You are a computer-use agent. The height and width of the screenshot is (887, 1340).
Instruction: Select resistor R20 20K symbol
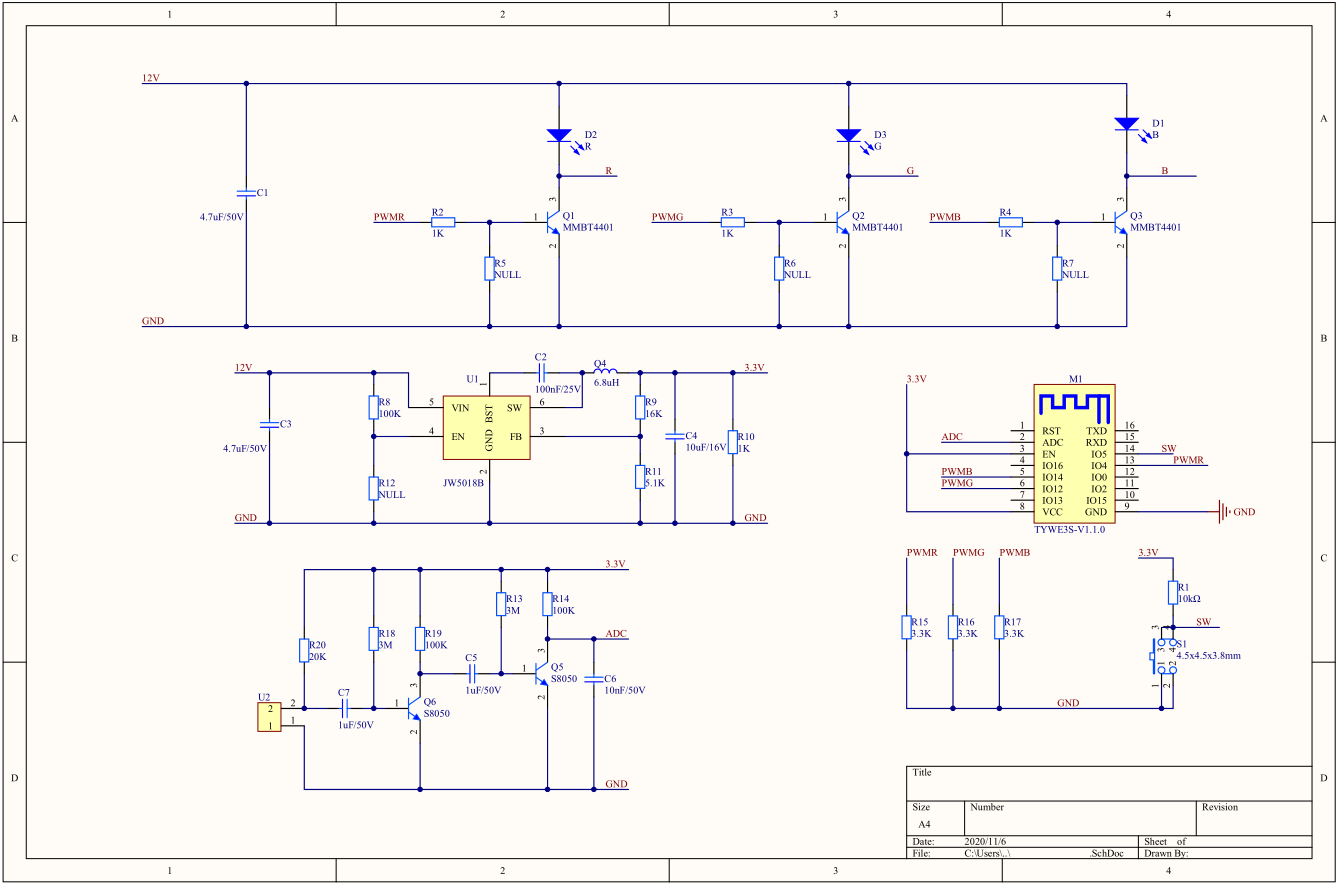(304, 651)
